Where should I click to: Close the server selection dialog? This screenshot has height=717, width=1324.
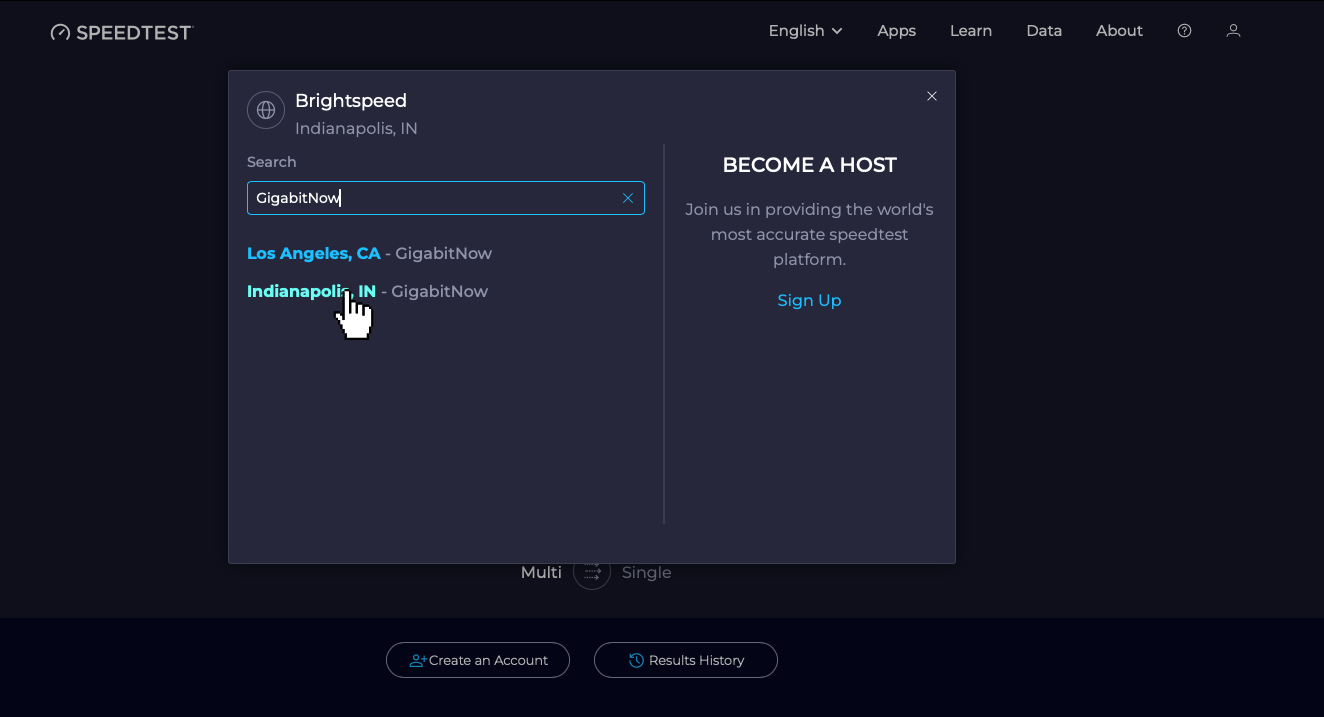932,96
